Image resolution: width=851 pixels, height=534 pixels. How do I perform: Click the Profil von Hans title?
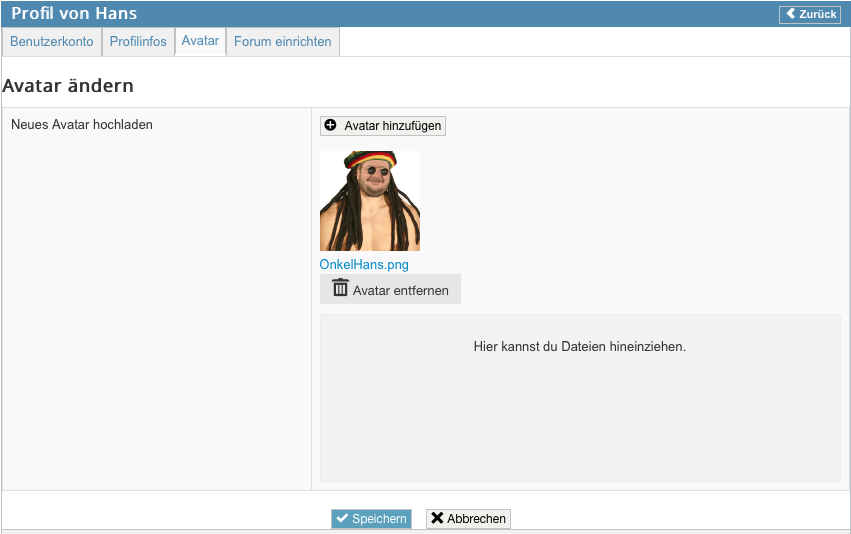coord(74,14)
